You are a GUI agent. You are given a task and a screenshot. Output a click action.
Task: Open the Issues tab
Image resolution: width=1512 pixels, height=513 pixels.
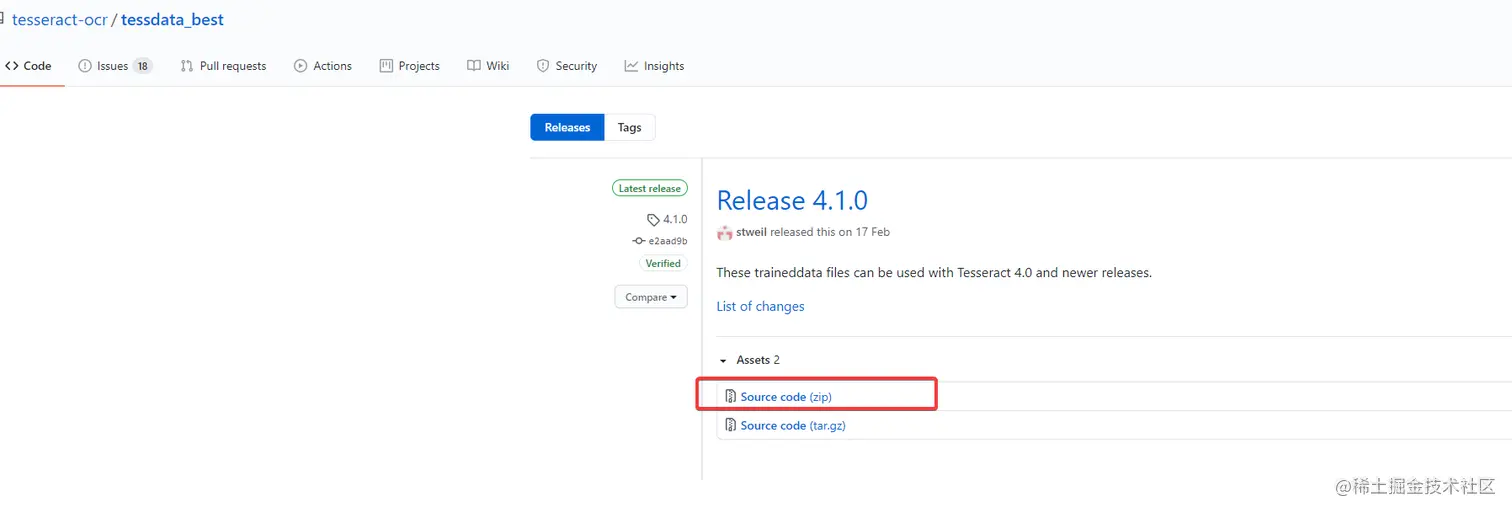(115, 66)
